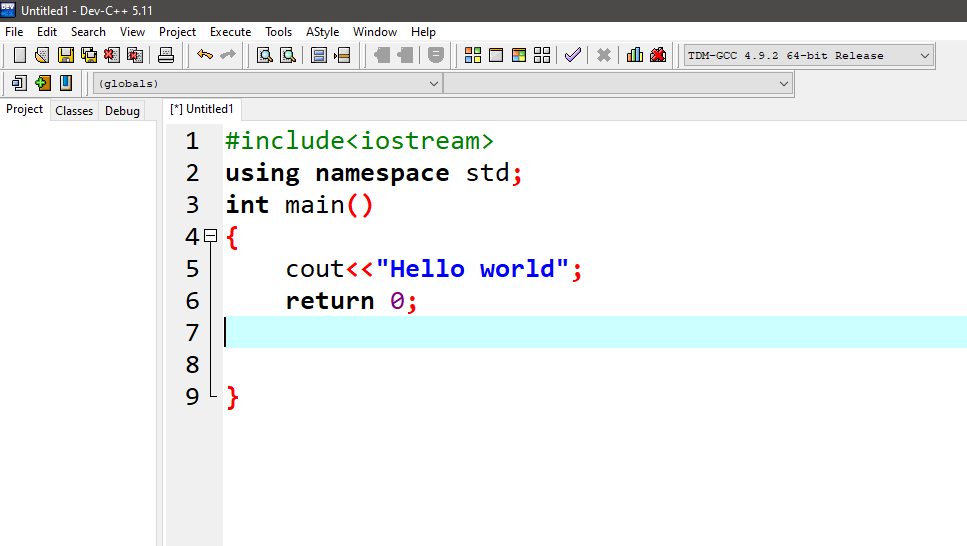Click the second grayed navigation arrow icon
This screenshot has width=967, height=546.
click(405, 56)
